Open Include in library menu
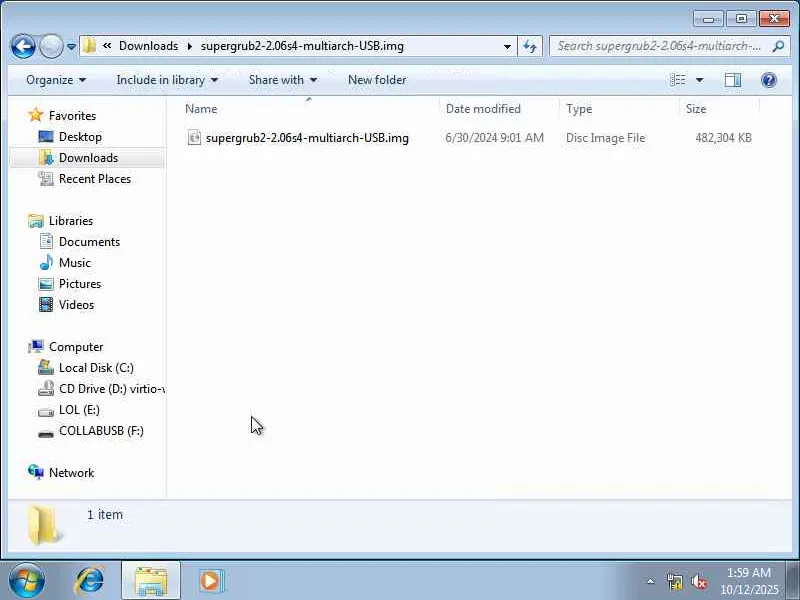The width and height of the screenshot is (800, 600). (x=167, y=80)
